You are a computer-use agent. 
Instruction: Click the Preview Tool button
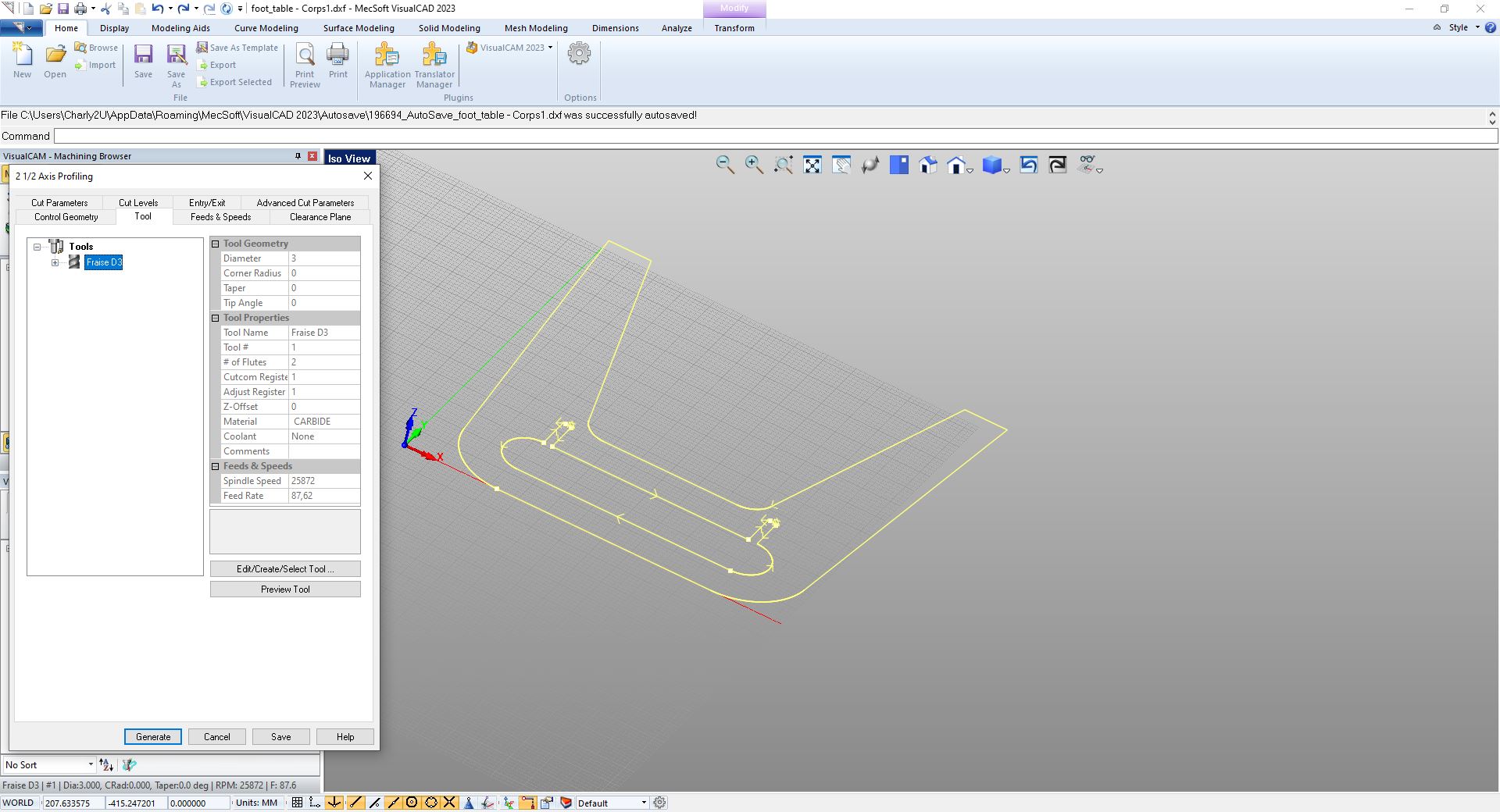click(x=285, y=589)
